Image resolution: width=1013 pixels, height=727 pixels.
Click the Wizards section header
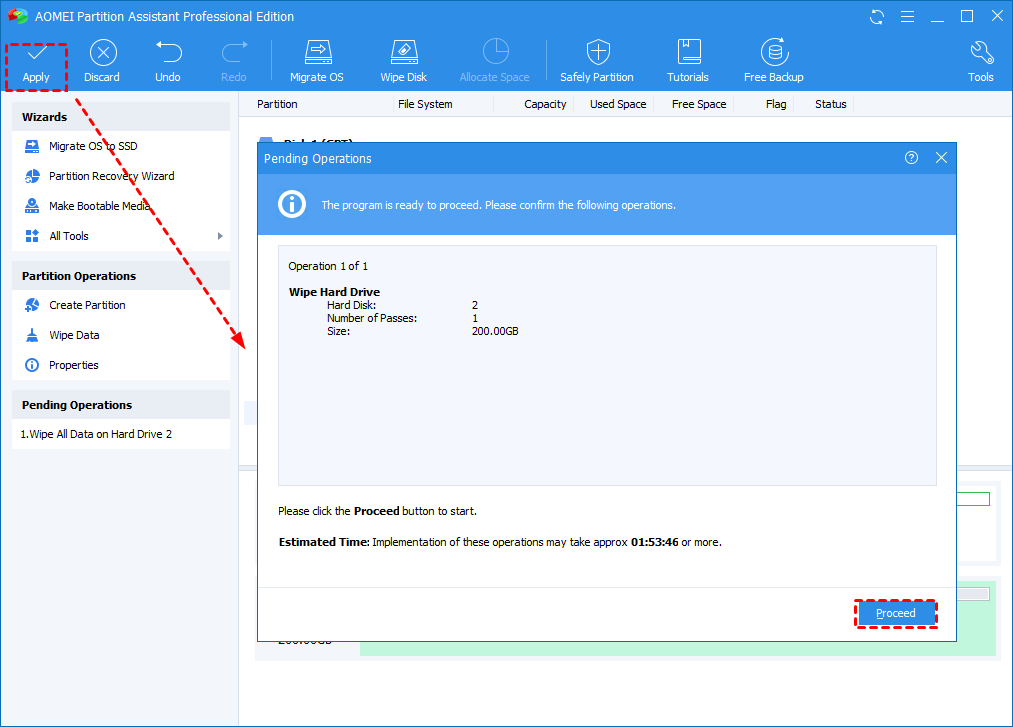[x=121, y=117]
